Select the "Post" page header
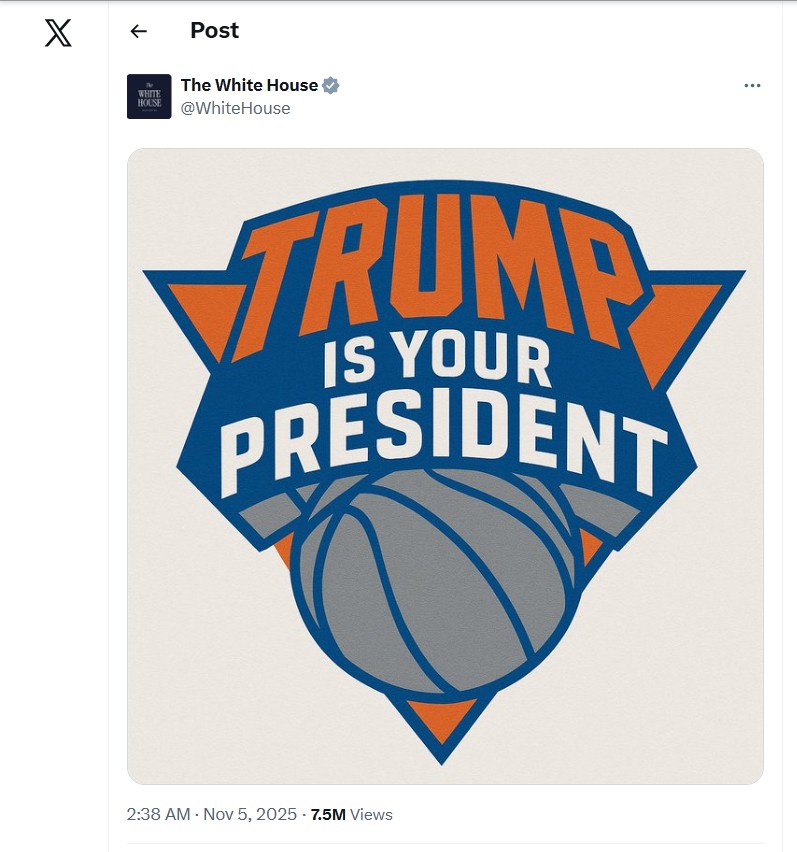Viewport: 797px width, 852px height. [x=213, y=30]
